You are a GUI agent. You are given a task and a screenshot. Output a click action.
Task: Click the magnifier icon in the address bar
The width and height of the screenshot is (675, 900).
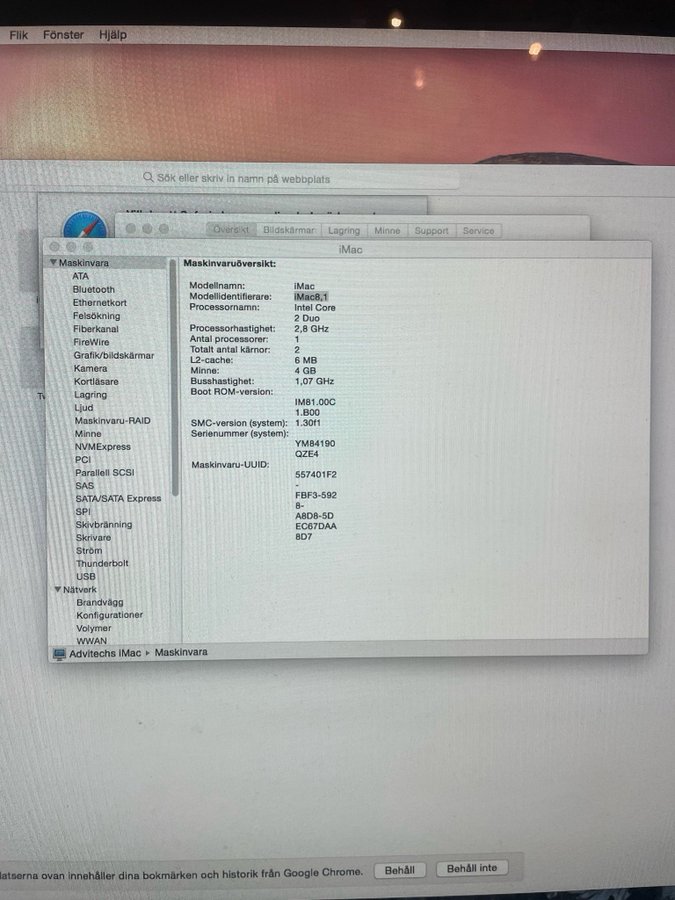point(148,178)
